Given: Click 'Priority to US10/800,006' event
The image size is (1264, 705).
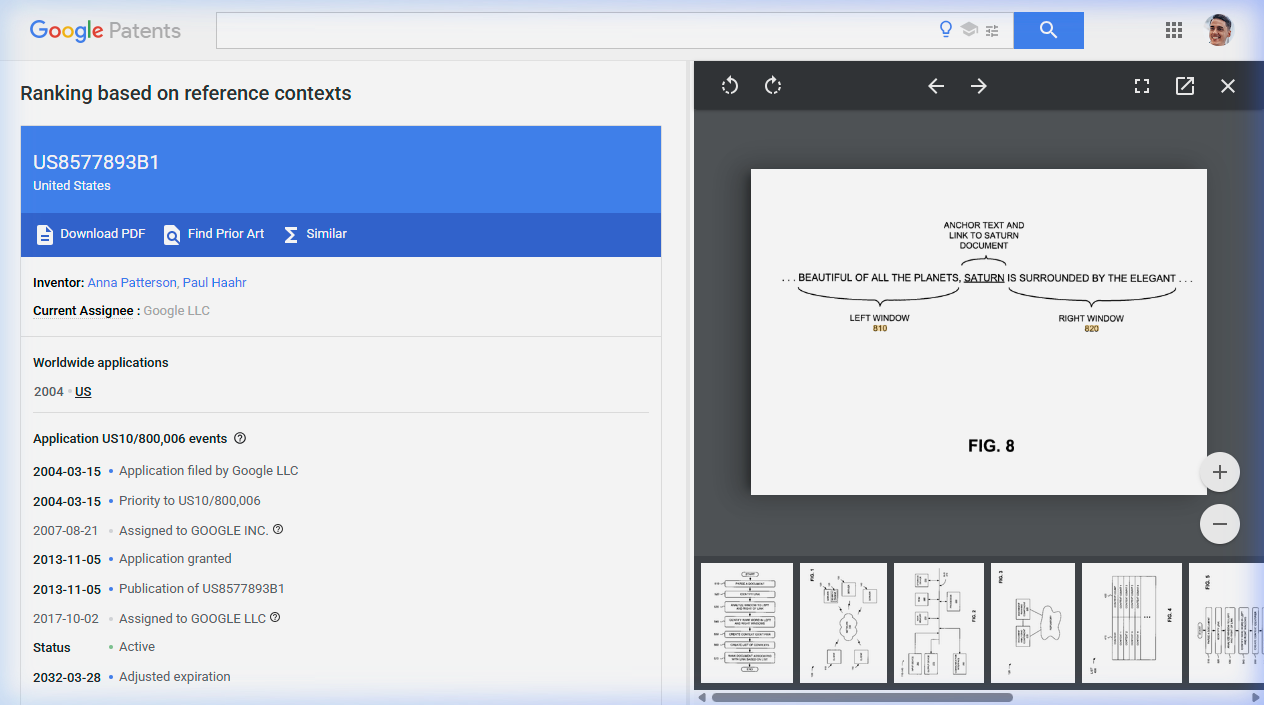Looking at the screenshot, I should 190,501.
